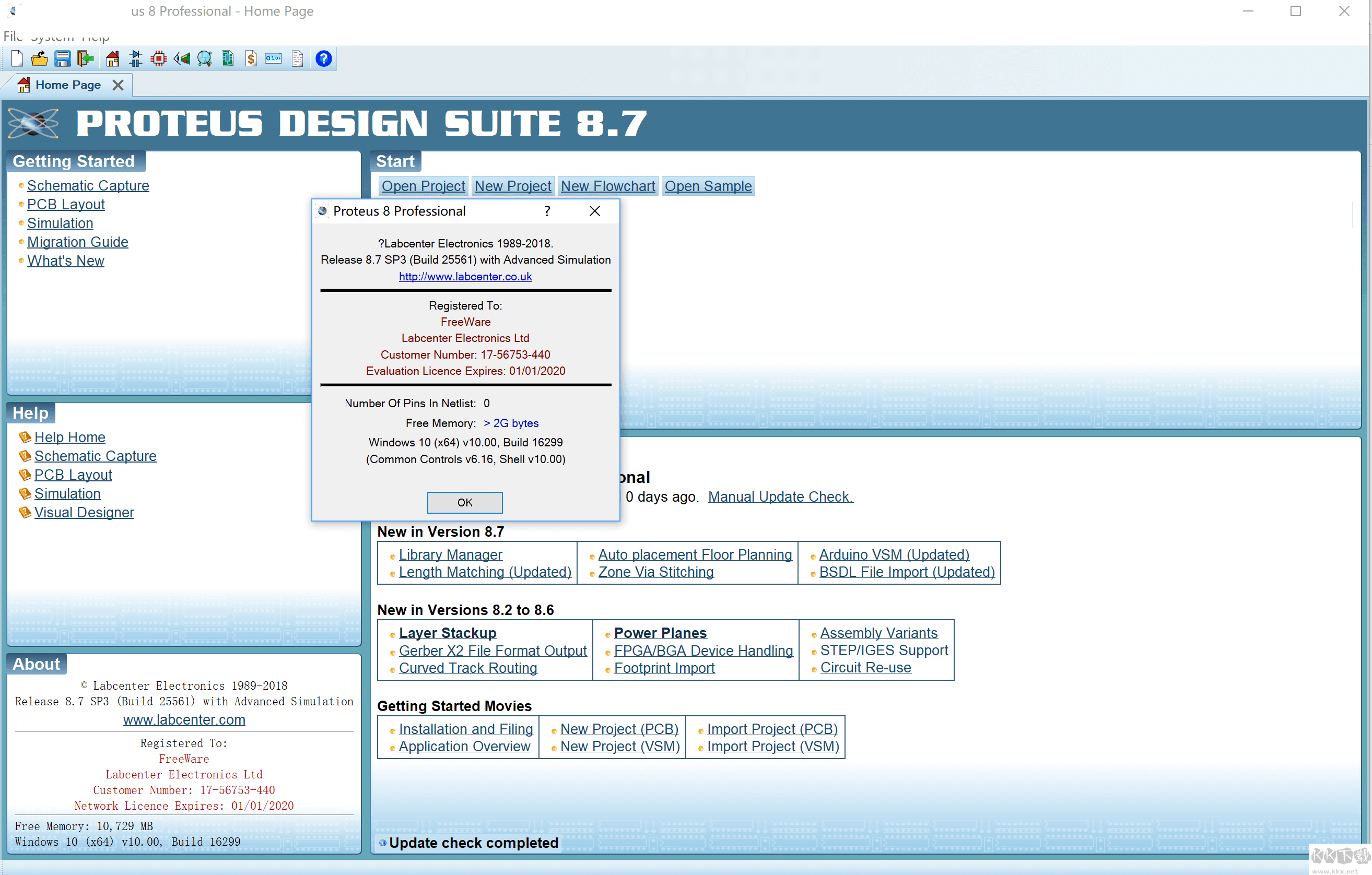Open the Design Explorer green board icon
Screen dimensions: 1372x875
(x=228, y=58)
